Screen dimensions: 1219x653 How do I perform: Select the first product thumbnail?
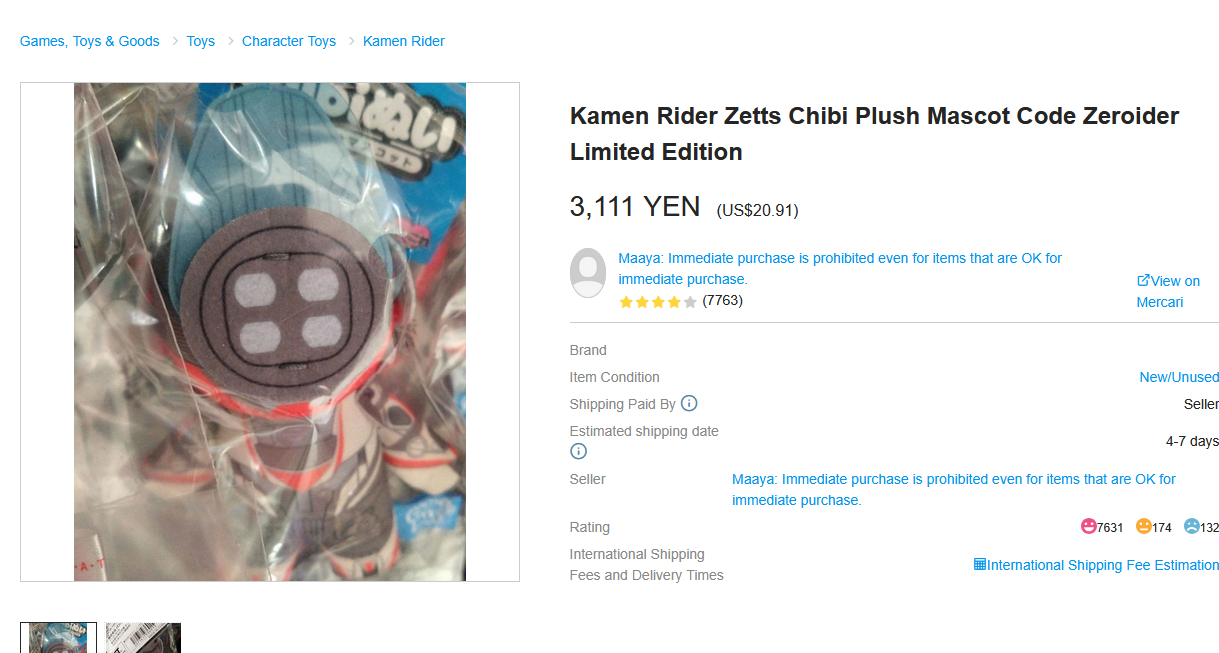59,638
